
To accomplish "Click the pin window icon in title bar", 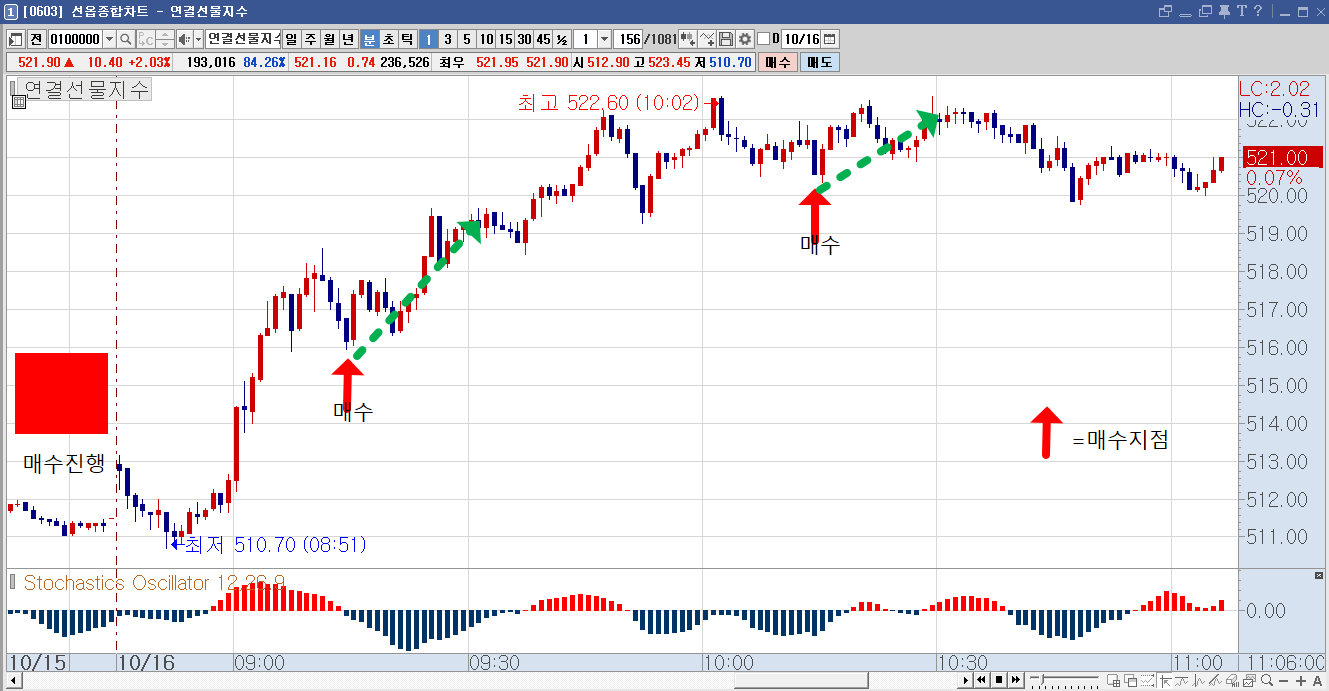I will pos(1225,11).
